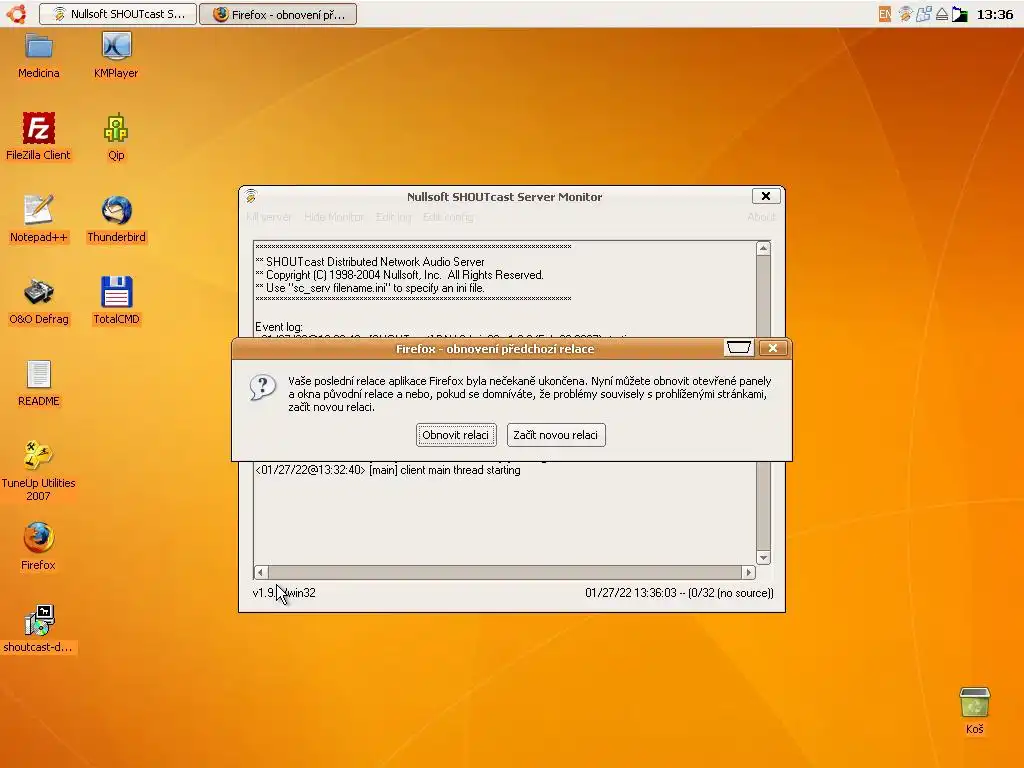Click horizontal scrollbar left arrow
Image resolution: width=1024 pixels, height=768 pixels.
point(261,572)
